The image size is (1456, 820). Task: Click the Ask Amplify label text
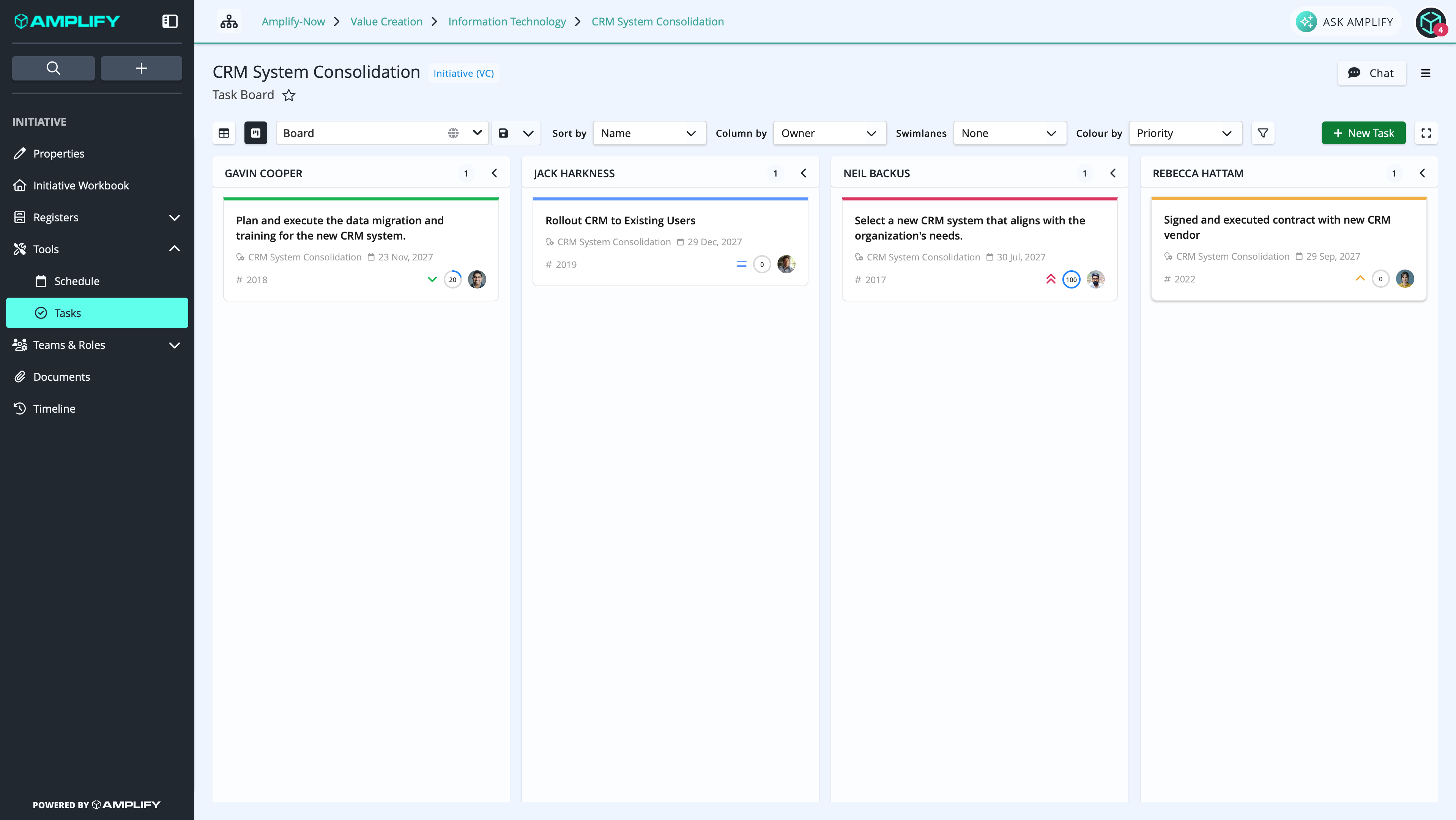pyautogui.click(x=1358, y=22)
